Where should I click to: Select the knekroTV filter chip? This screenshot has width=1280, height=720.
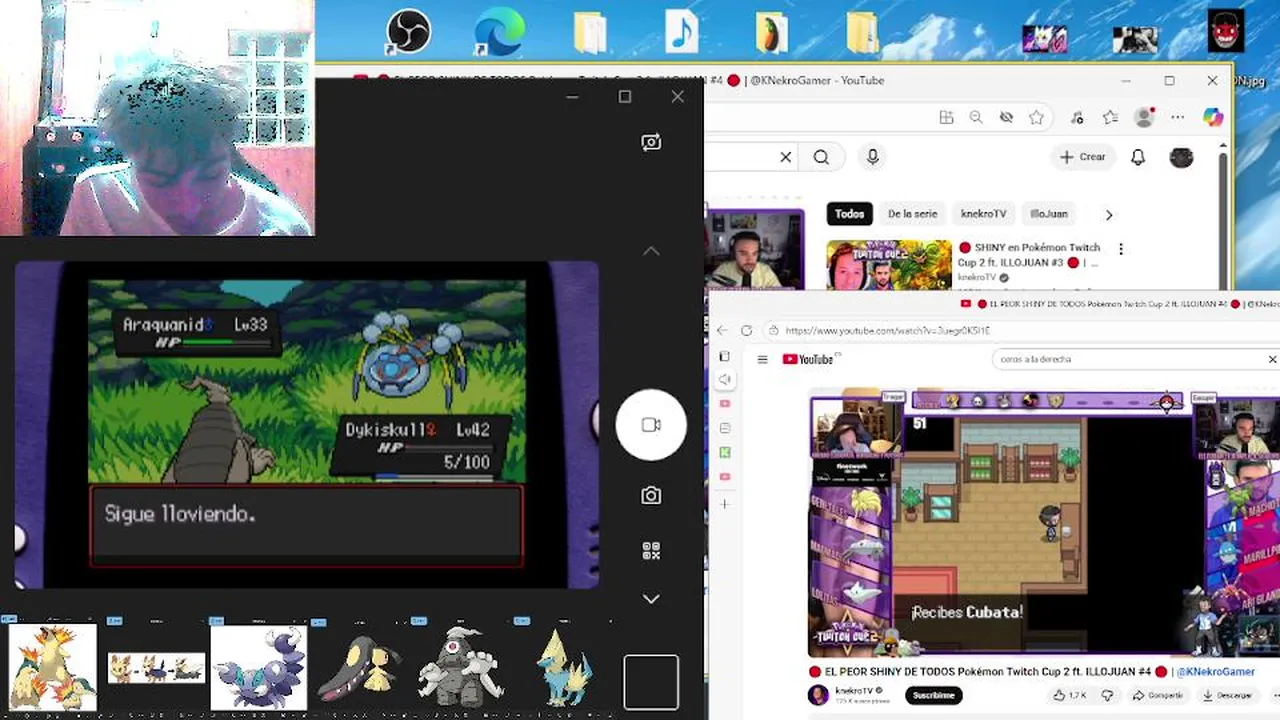click(983, 214)
